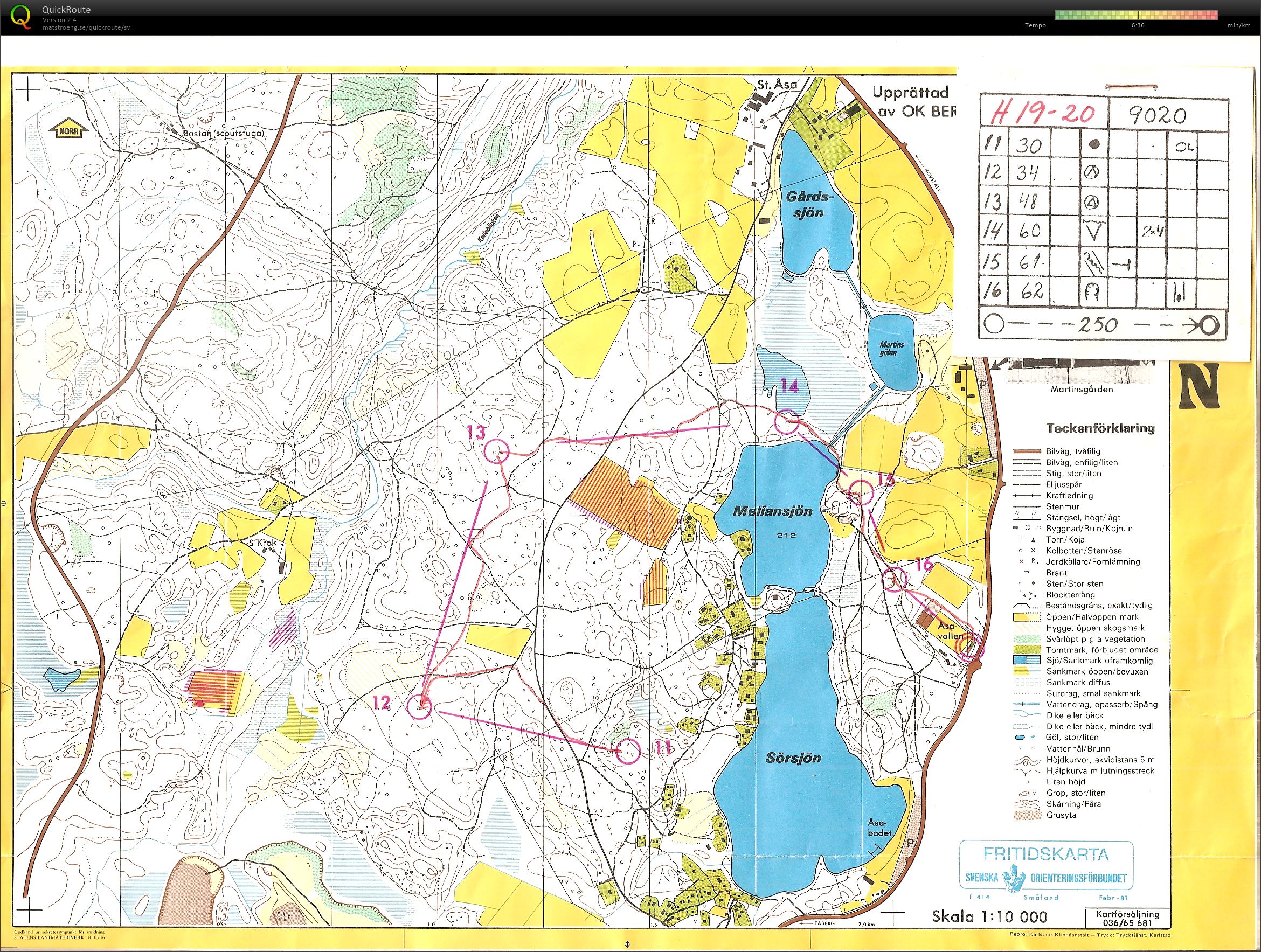
Task: Select control circle 15 near Mellansjön
Action: coord(861,492)
